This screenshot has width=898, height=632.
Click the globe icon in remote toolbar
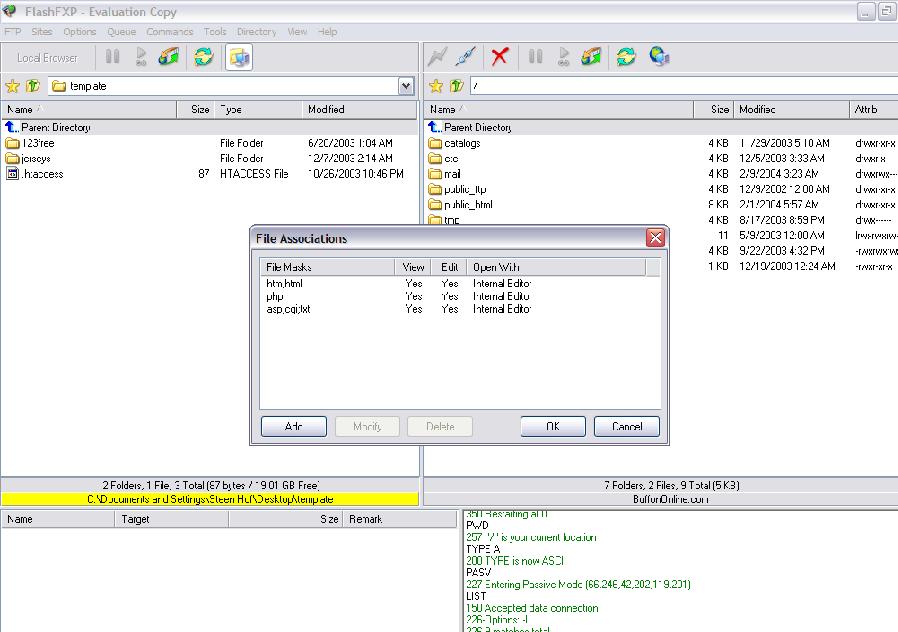click(659, 57)
